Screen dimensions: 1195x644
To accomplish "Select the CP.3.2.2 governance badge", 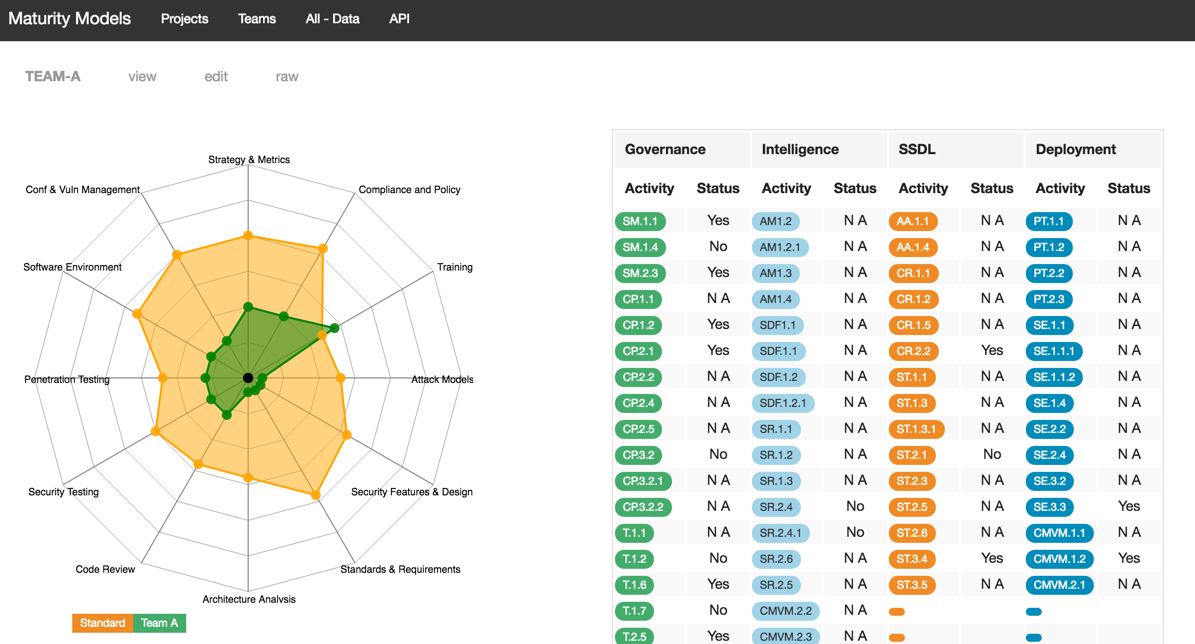I will [x=643, y=507].
